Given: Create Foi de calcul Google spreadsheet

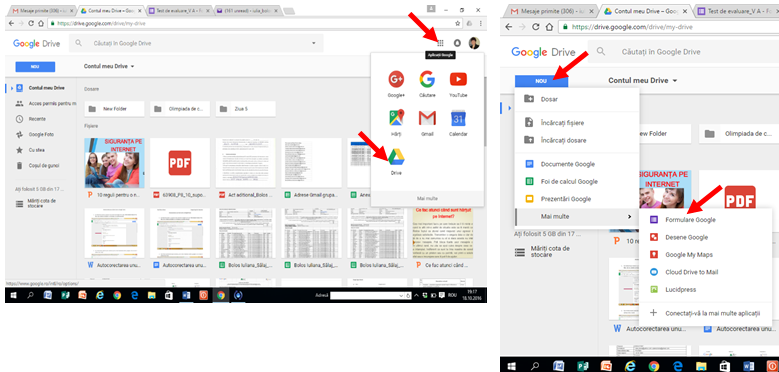Looking at the screenshot, I should [577, 182].
